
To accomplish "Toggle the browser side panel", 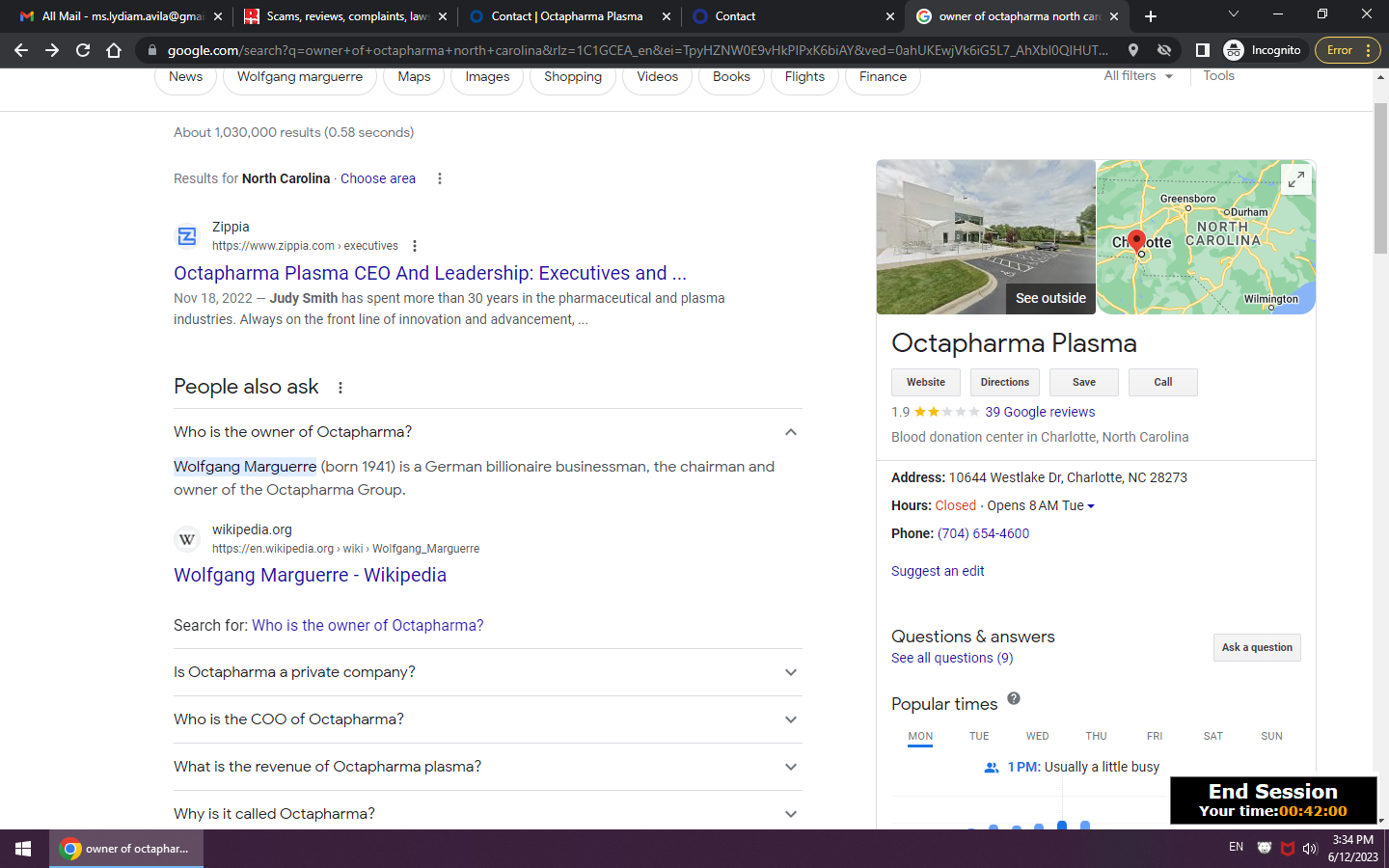I will tap(1202, 50).
